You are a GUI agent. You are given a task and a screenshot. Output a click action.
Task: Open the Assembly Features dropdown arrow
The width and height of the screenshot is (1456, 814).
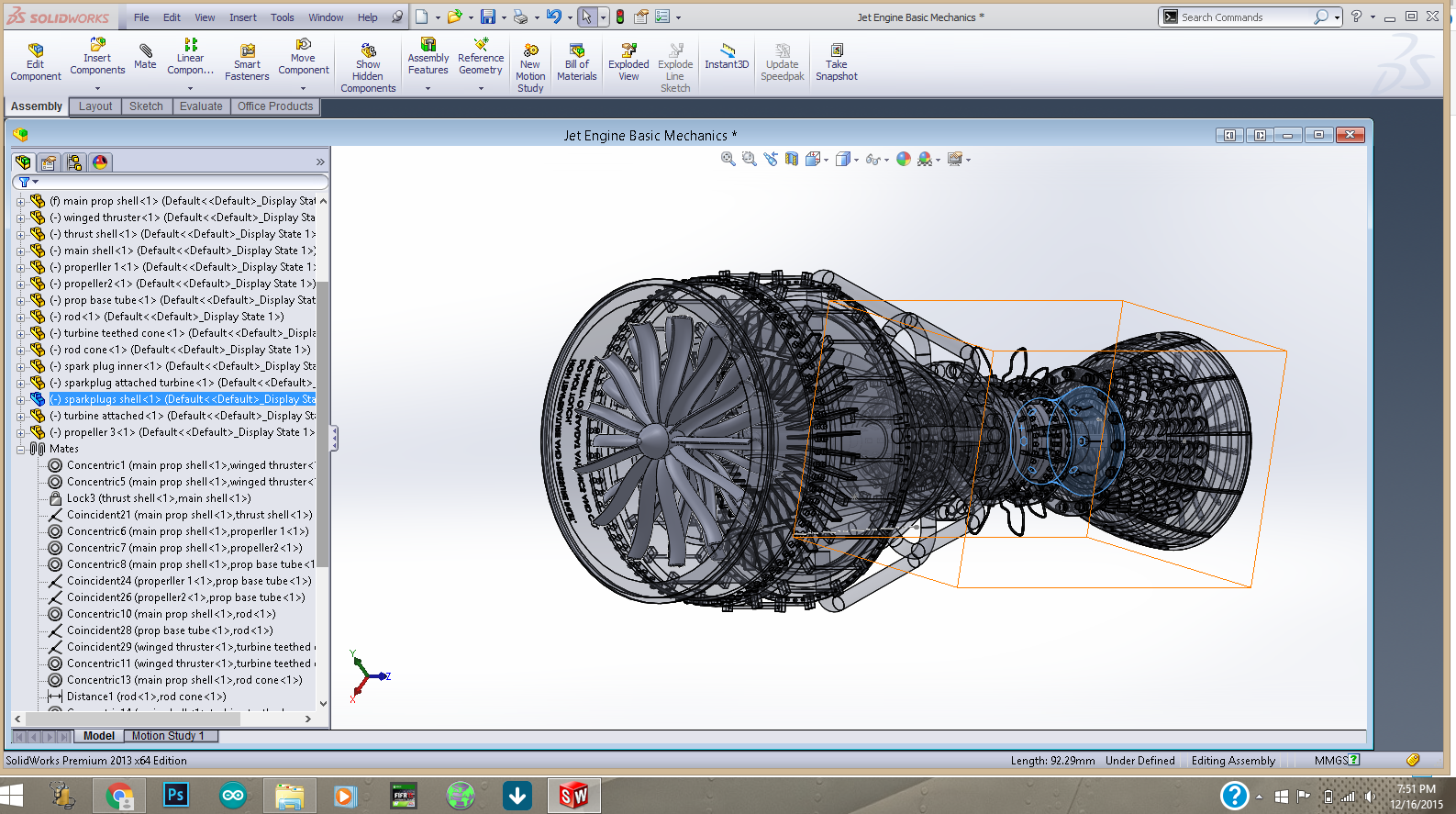point(428,89)
